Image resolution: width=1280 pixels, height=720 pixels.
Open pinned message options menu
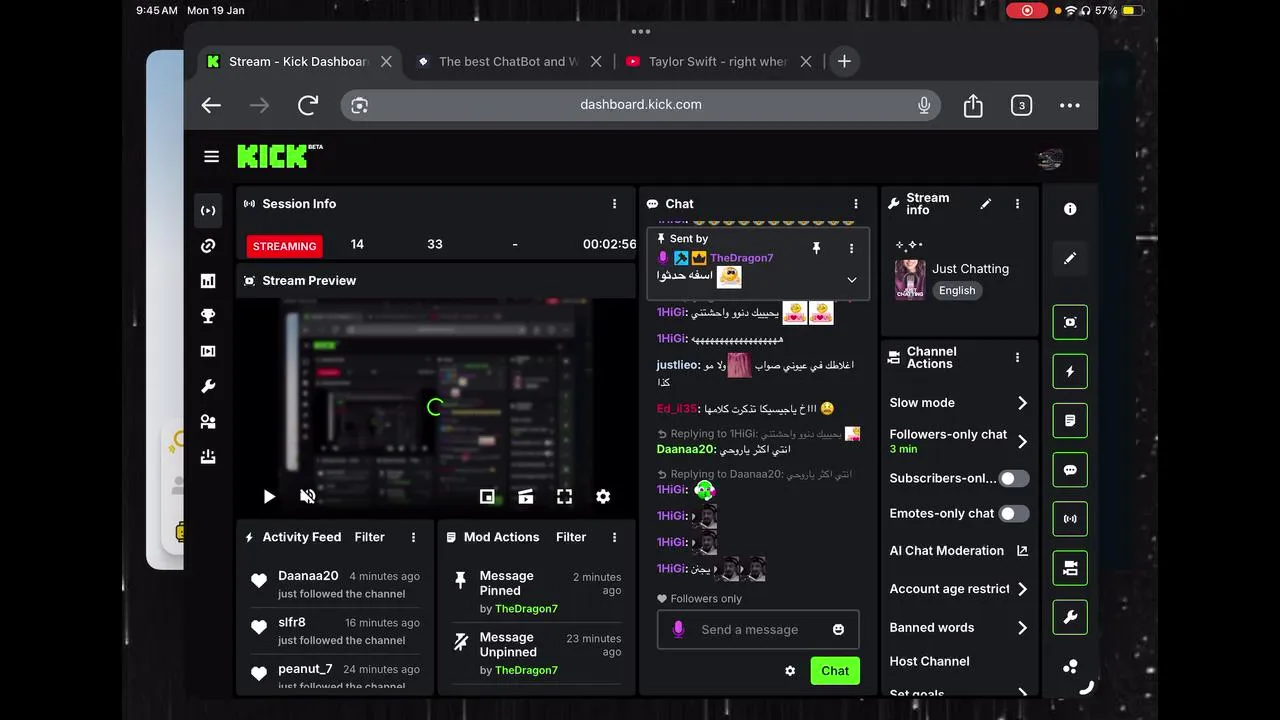851,248
